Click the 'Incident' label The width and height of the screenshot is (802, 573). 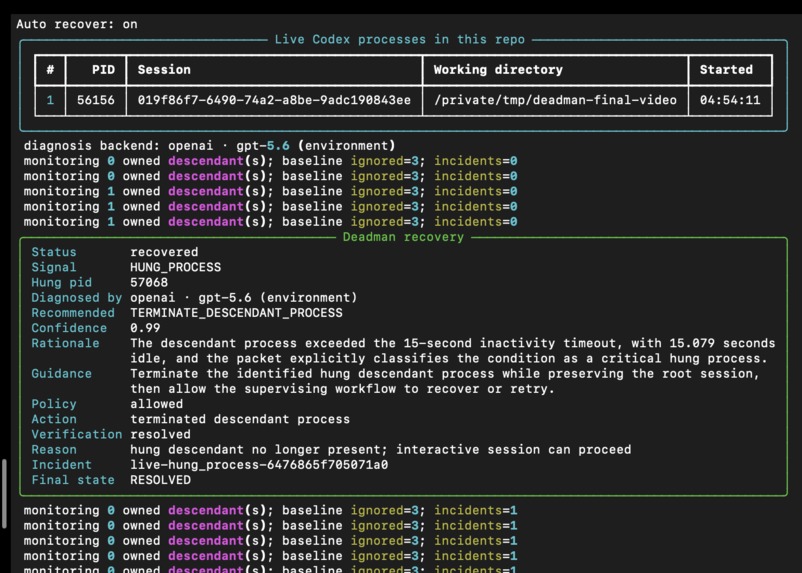pyautogui.click(x=61, y=465)
